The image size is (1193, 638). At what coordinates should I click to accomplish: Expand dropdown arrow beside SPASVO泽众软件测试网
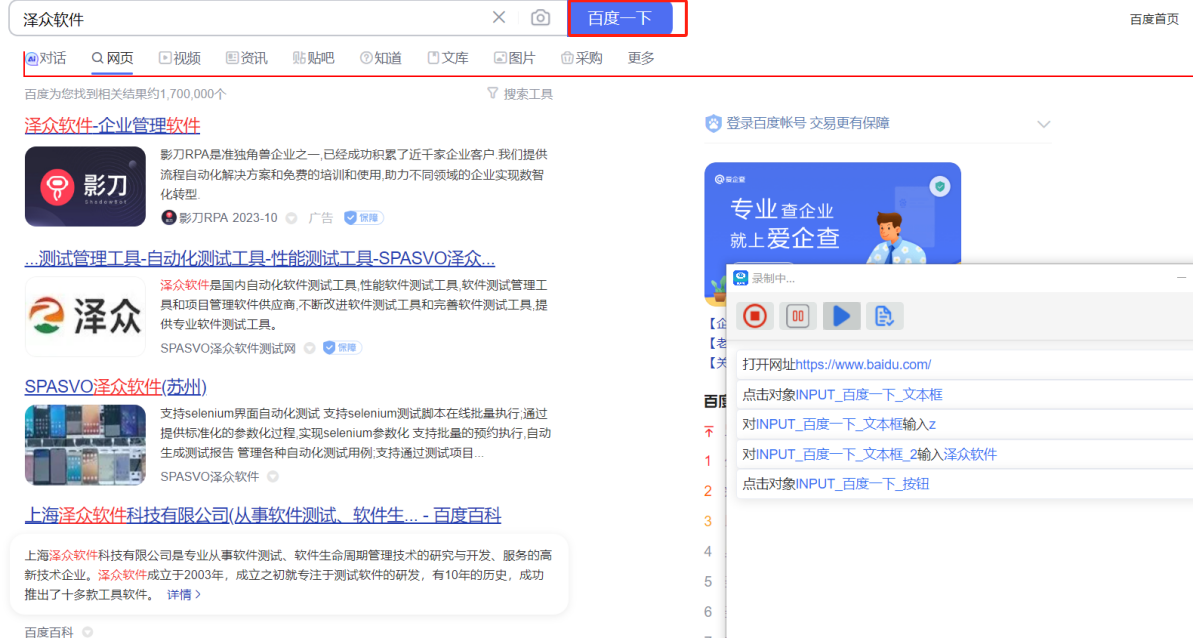pos(310,348)
